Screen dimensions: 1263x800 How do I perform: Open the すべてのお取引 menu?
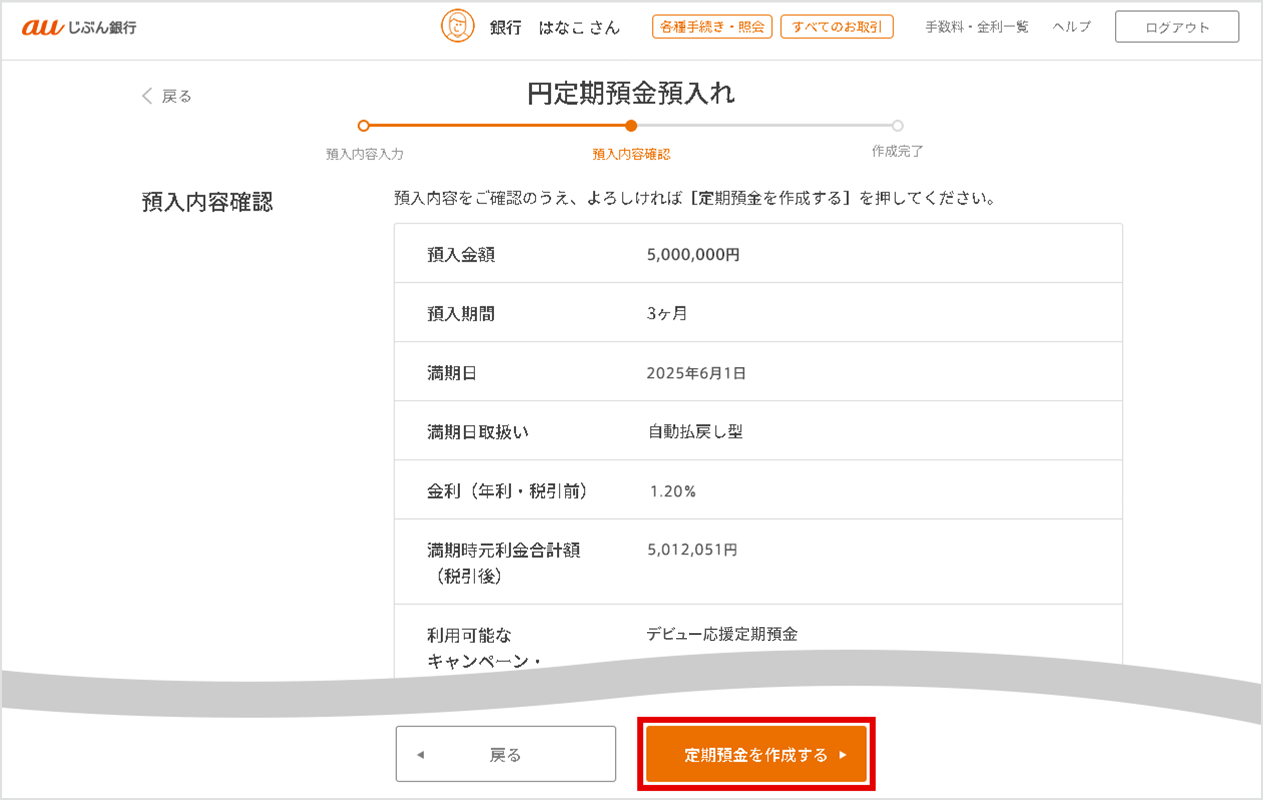point(837,27)
